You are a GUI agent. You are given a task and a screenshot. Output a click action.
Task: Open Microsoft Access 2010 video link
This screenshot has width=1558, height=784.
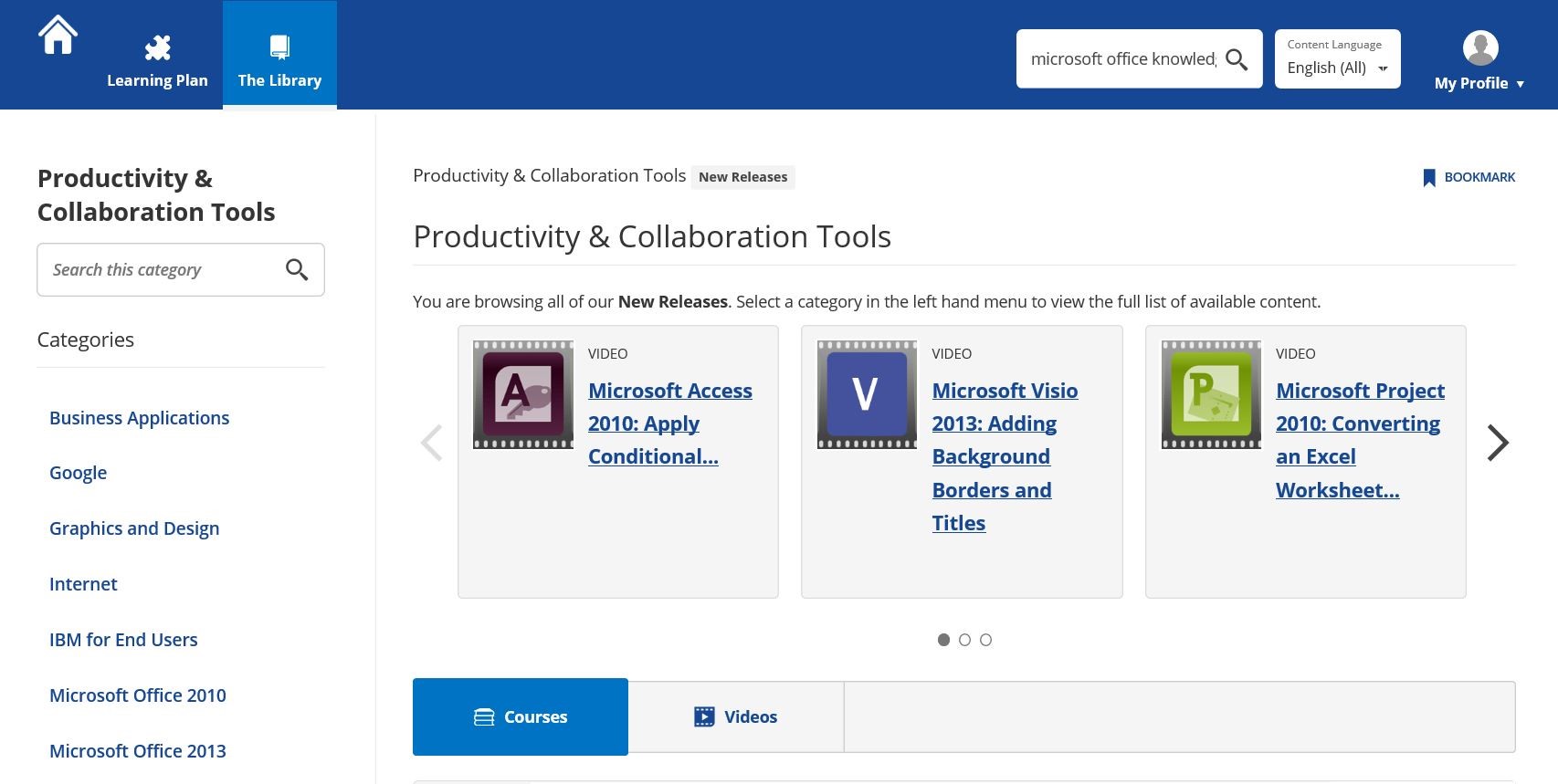tap(670, 423)
